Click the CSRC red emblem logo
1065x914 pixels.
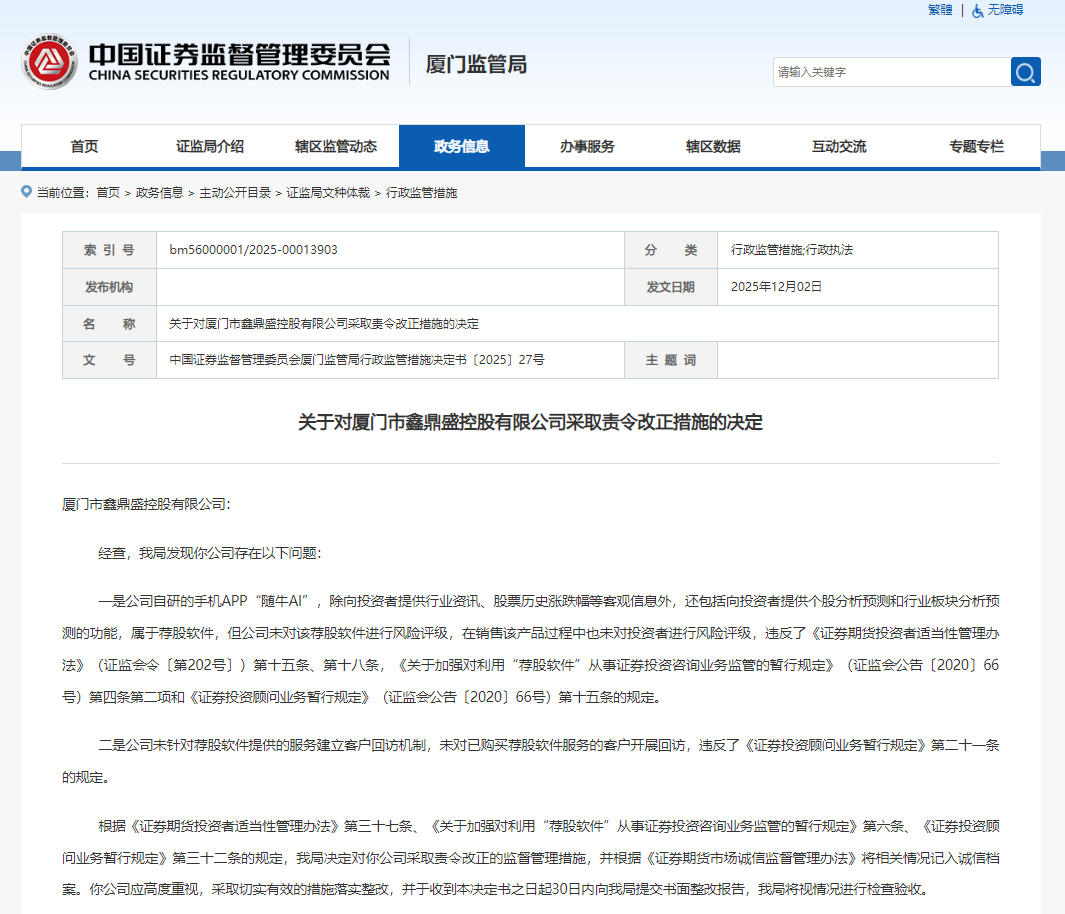click(x=49, y=62)
